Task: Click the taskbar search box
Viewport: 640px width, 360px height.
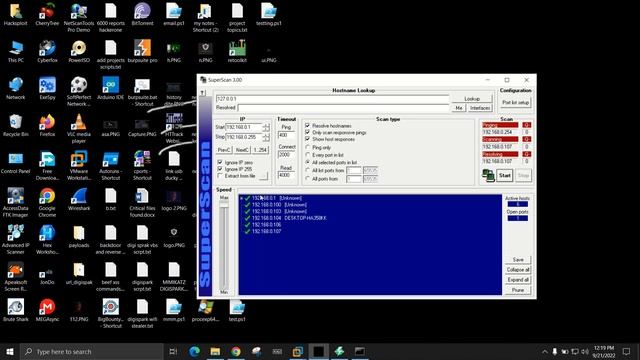Action: coord(92,351)
